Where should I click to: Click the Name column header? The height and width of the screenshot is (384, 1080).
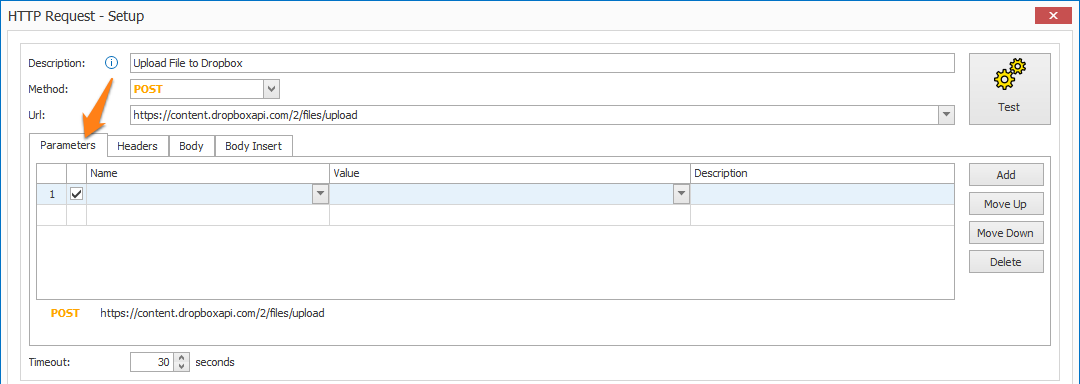[207, 173]
